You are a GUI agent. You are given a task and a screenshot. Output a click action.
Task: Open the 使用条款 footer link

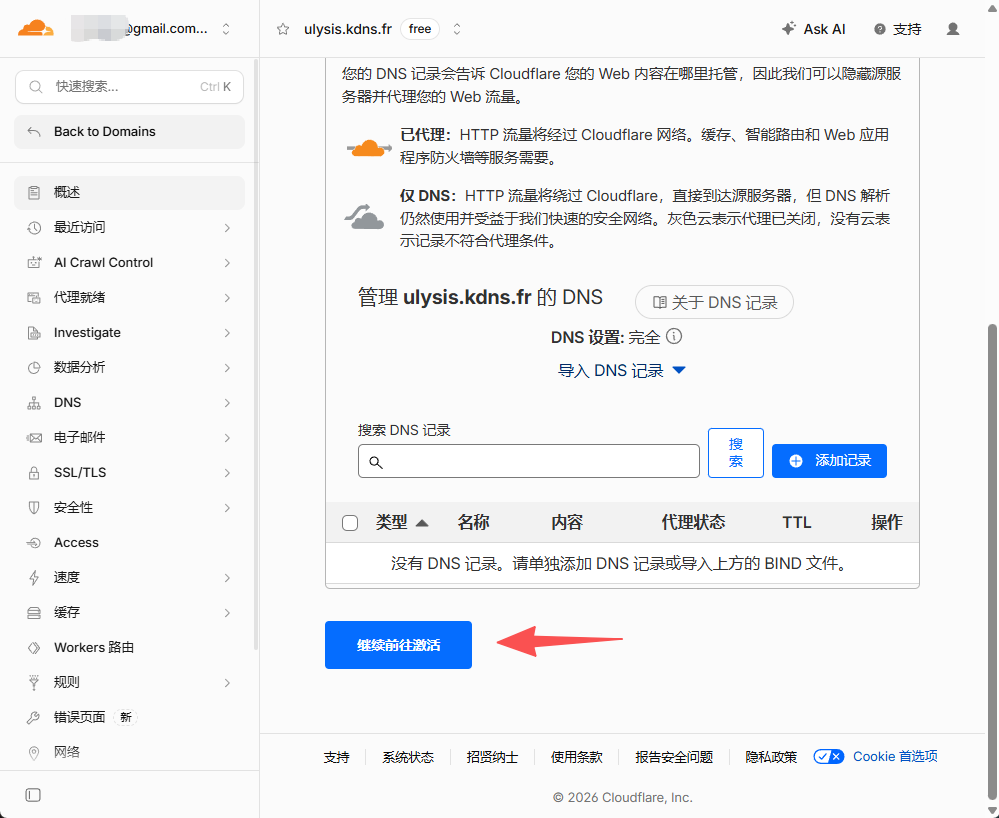577,757
